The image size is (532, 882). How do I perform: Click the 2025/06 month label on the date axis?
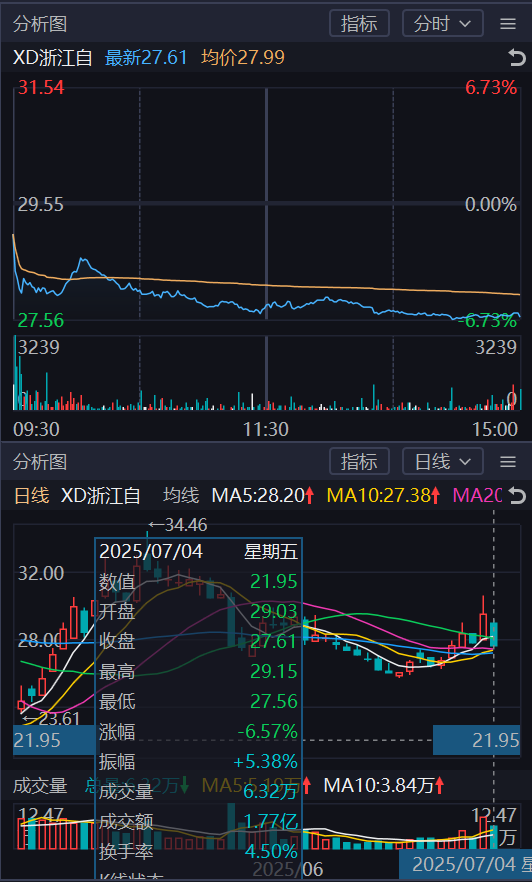point(288,870)
